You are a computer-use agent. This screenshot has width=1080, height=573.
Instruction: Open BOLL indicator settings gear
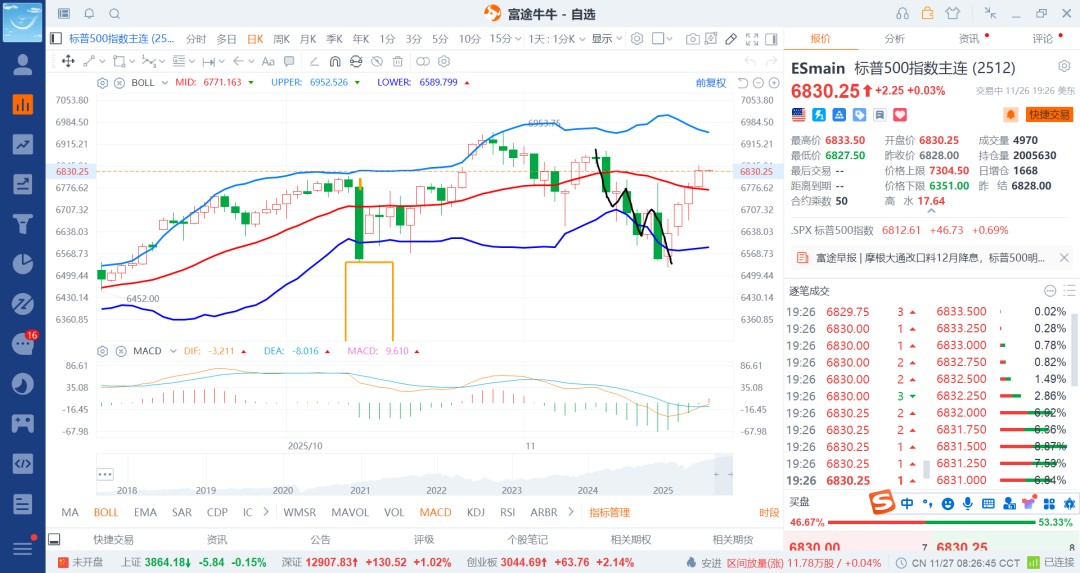click(x=103, y=83)
